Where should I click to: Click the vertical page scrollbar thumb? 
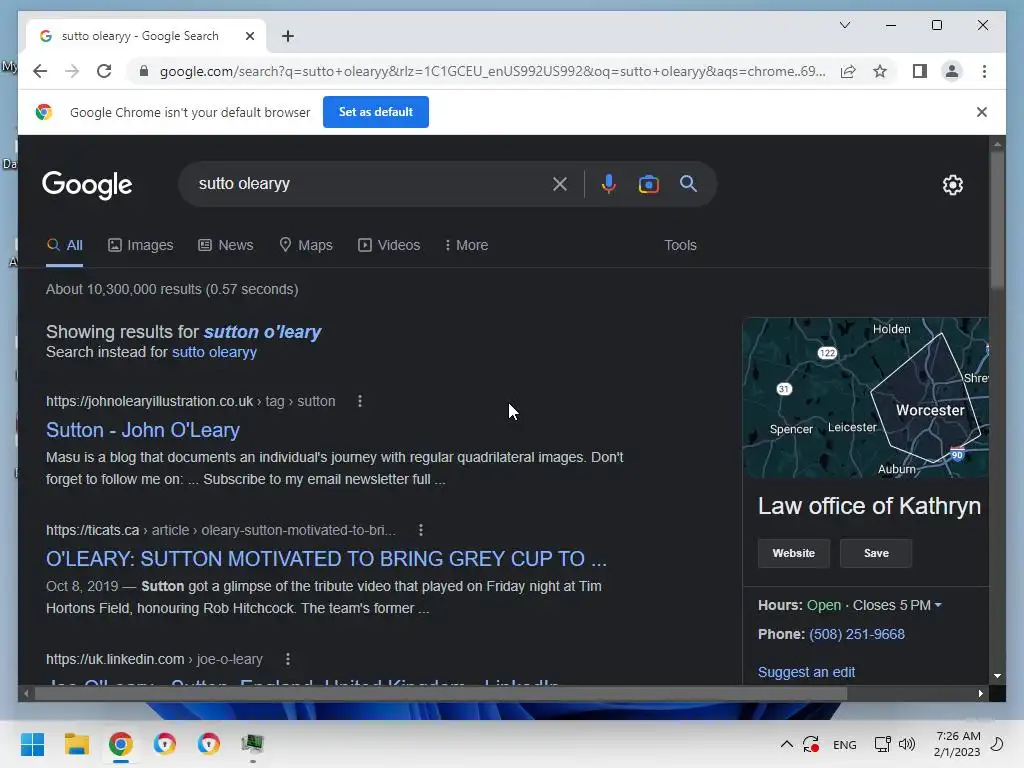click(997, 219)
